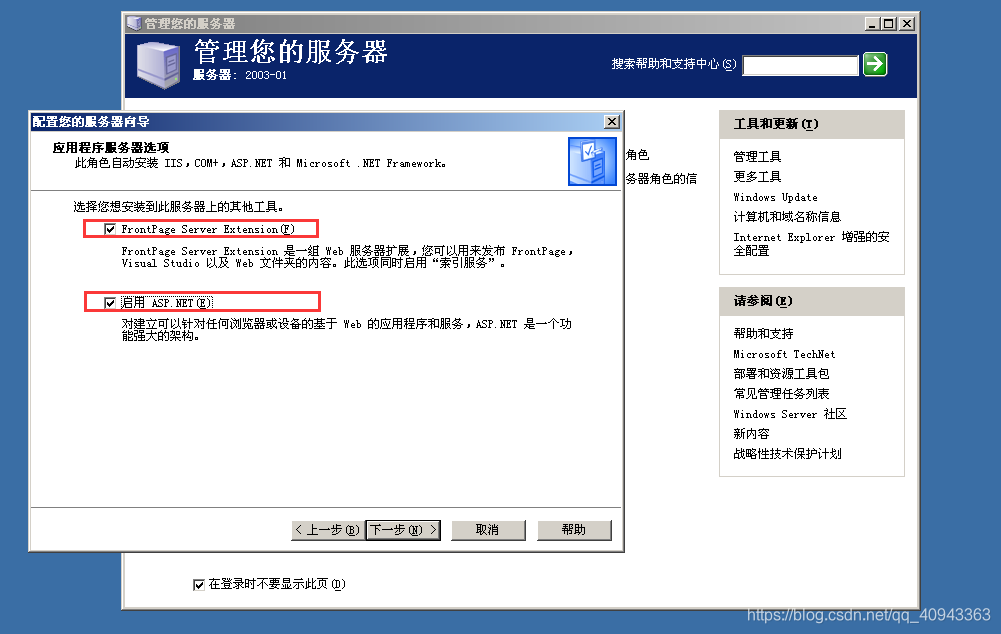Click 搜索帮助和支持中心 label
The width and height of the screenshot is (1001, 634).
[674, 64]
